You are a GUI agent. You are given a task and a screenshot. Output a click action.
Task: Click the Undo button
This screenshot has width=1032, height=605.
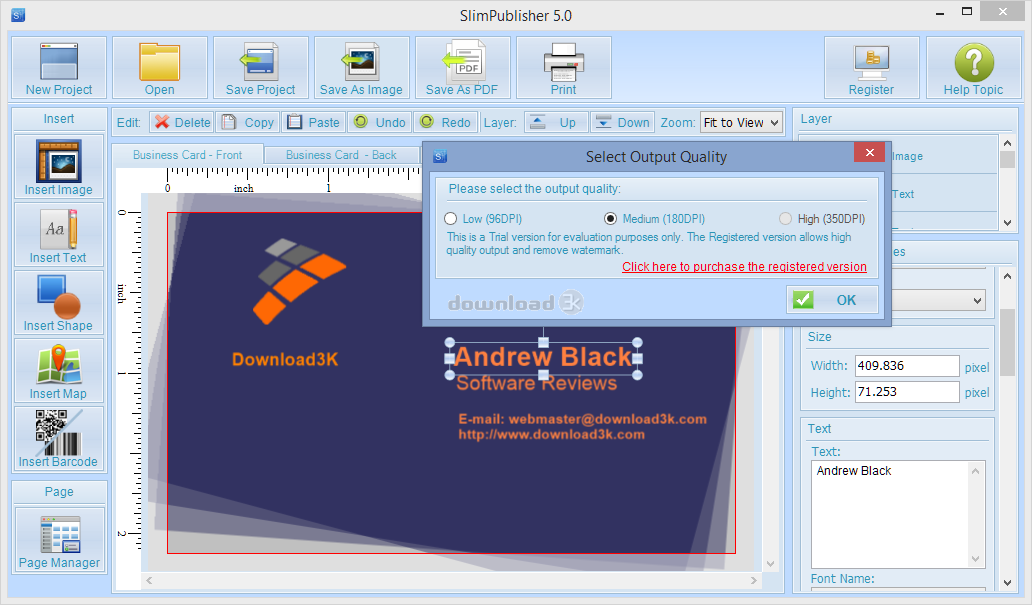[x=380, y=122]
